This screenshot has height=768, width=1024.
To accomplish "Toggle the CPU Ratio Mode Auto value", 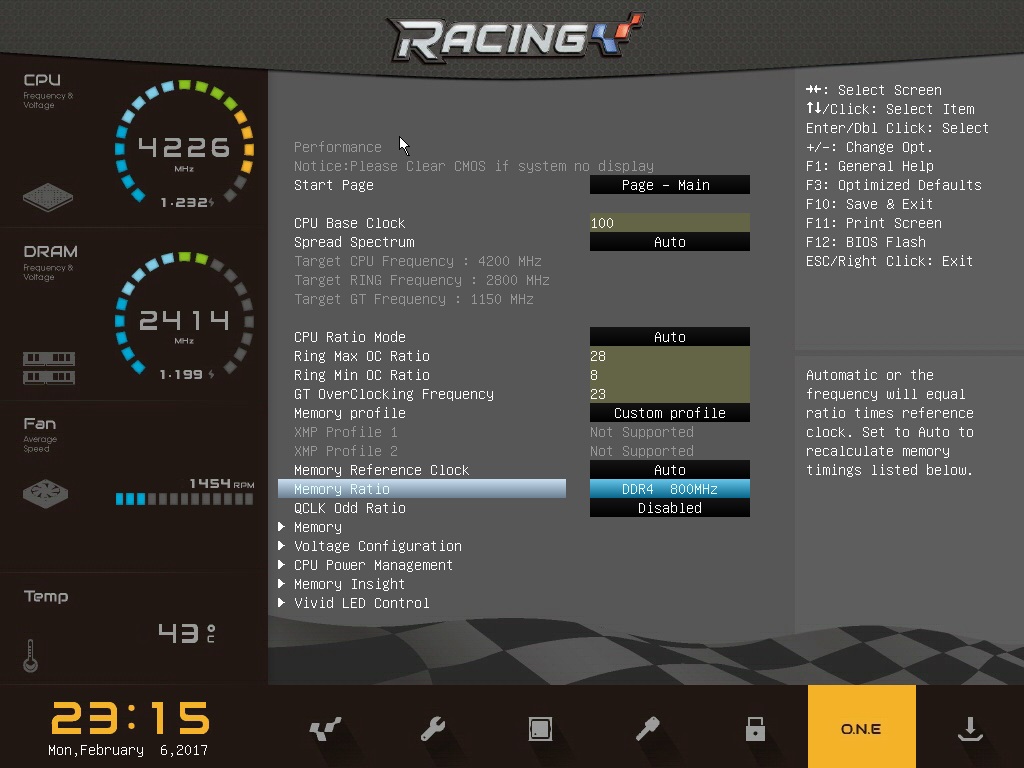I will [x=669, y=337].
